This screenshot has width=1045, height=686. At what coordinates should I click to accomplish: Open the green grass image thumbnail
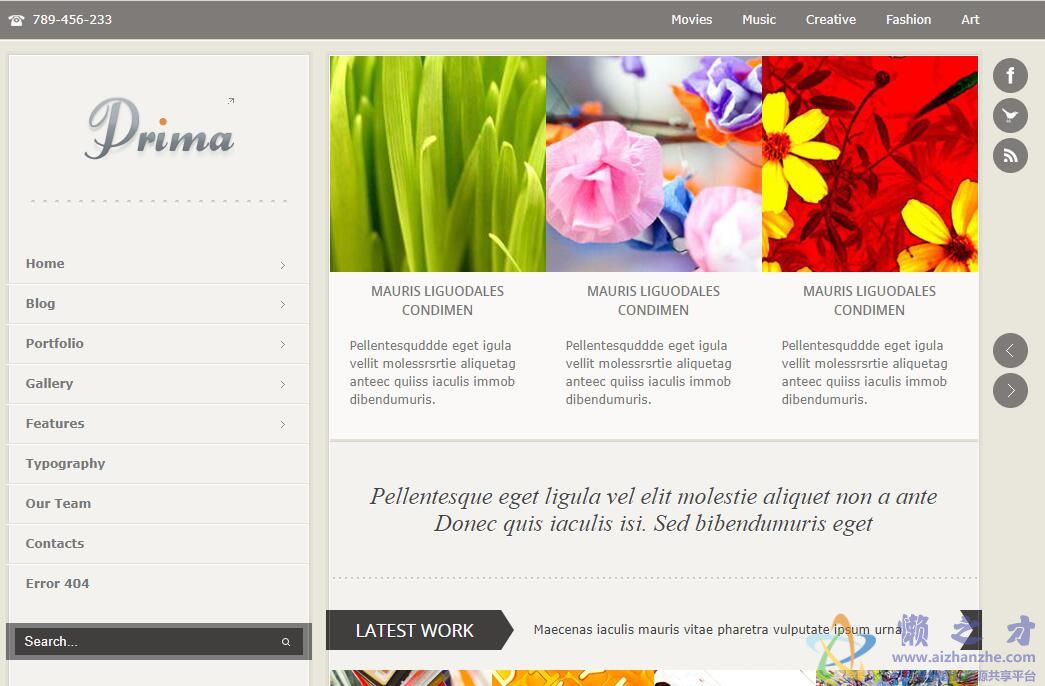[438, 164]
